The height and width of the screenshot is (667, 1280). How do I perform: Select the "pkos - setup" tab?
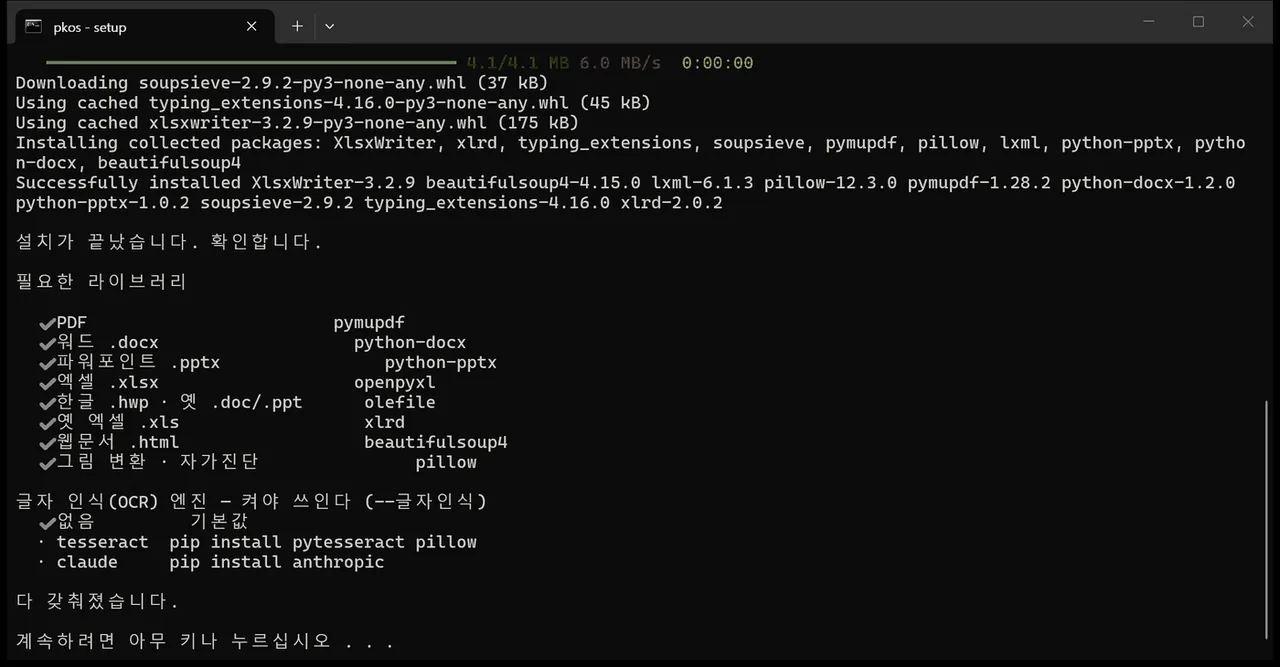pos(142,27)
